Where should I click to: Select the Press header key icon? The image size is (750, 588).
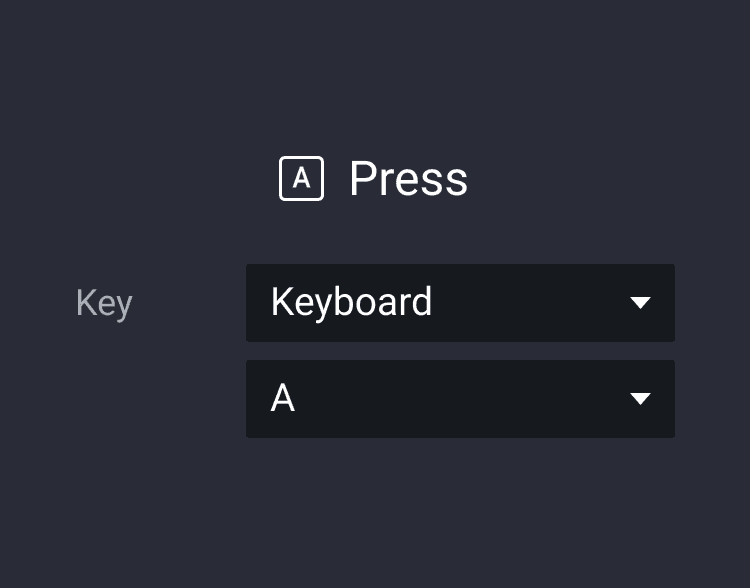coord(301,179)
